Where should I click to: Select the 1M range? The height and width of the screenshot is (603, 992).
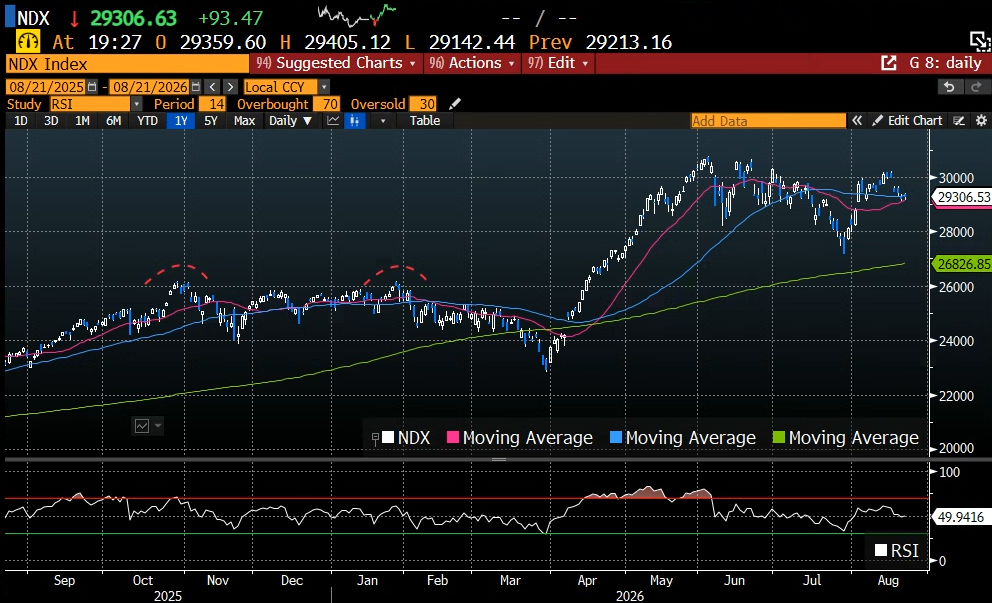[x=82, y=121]
